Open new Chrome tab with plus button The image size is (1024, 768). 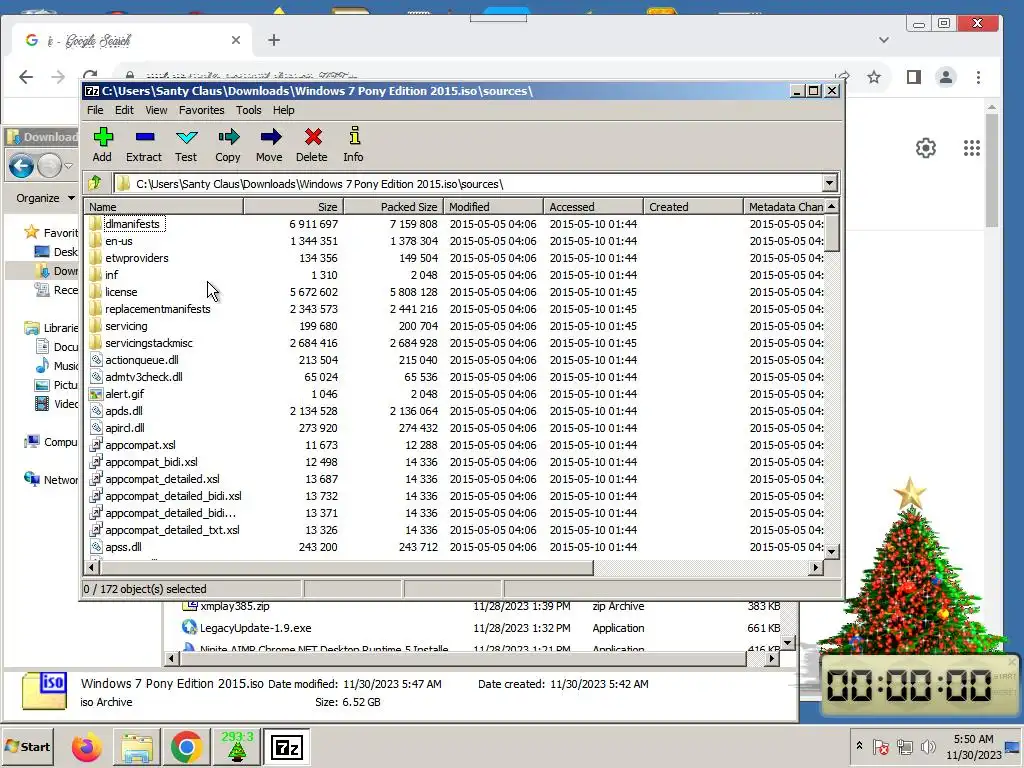274,40
